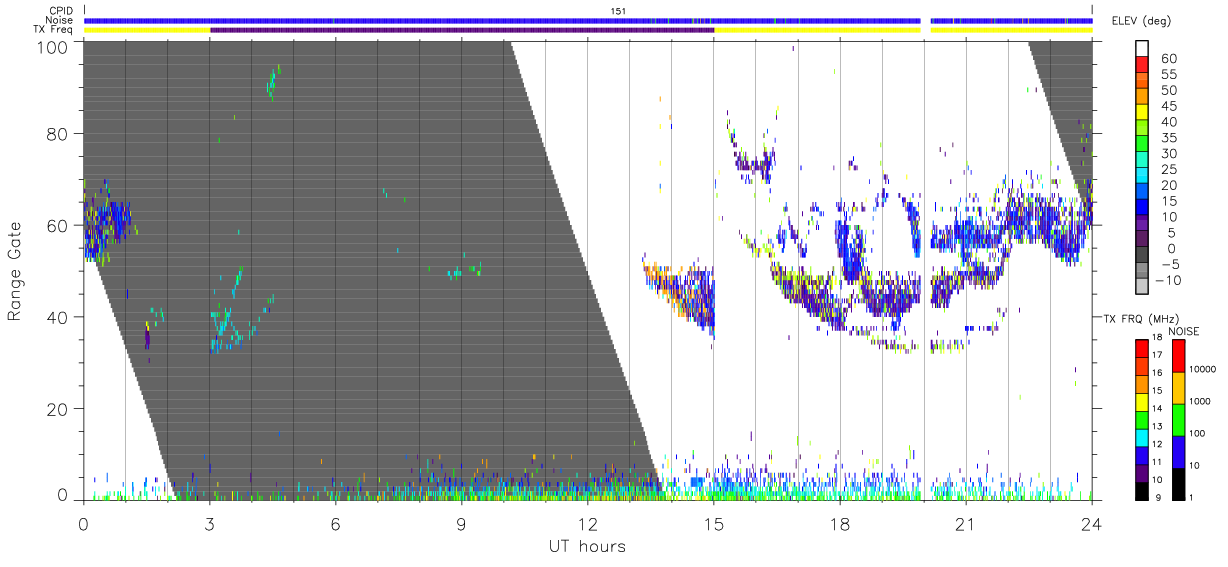Screen dimensions: 1228x567
Task: Click the 'NOISE' legend title
Action: (x=1184, y=331)
